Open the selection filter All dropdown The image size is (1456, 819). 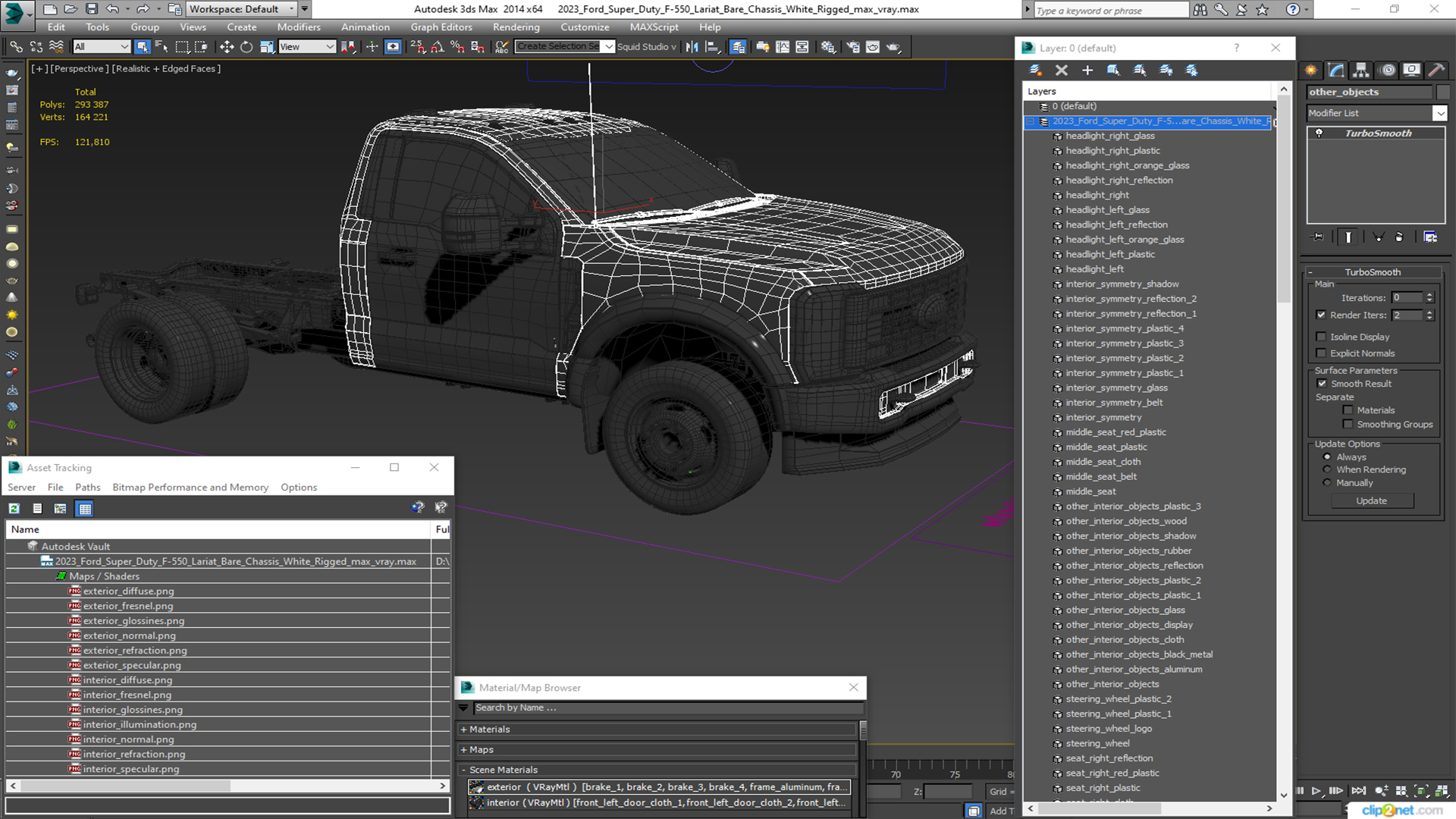click(x=102, y=47)
